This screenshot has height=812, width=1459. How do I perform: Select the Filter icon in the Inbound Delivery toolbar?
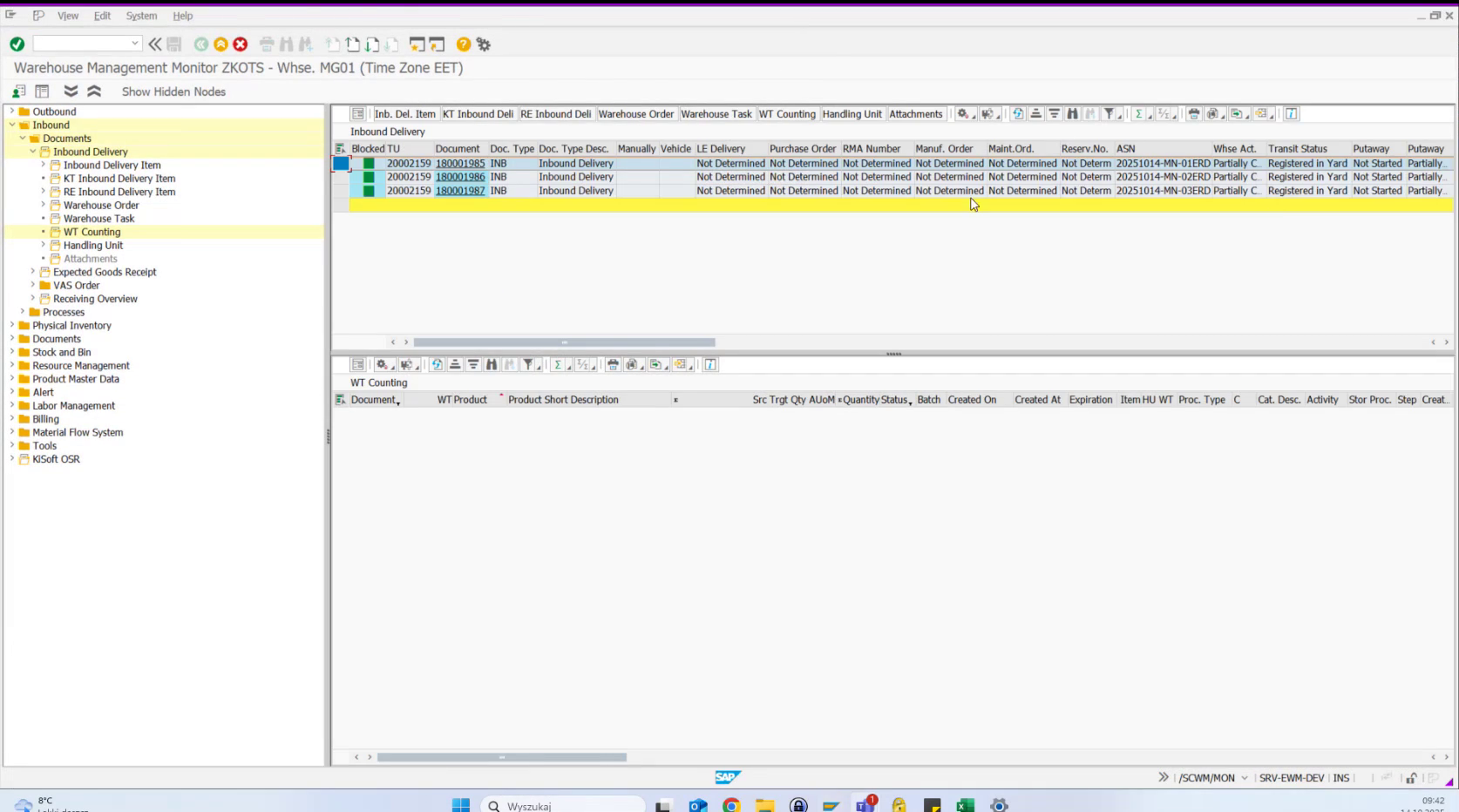point(1110,114)
